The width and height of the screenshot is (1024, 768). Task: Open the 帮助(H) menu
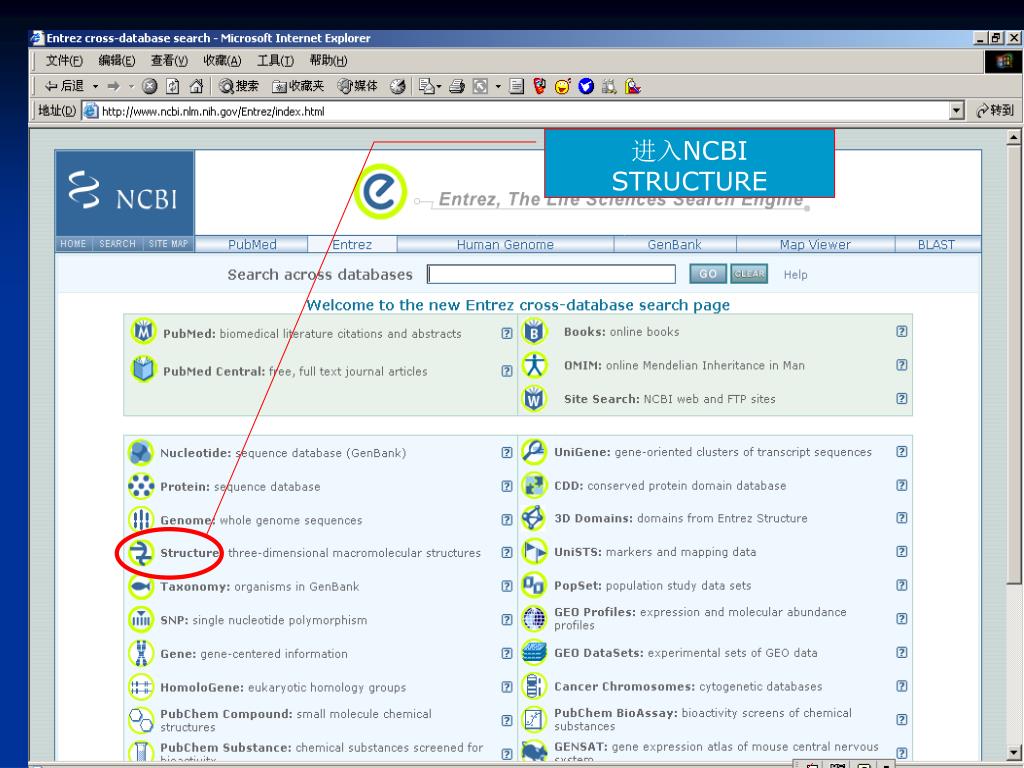[328, 61]
